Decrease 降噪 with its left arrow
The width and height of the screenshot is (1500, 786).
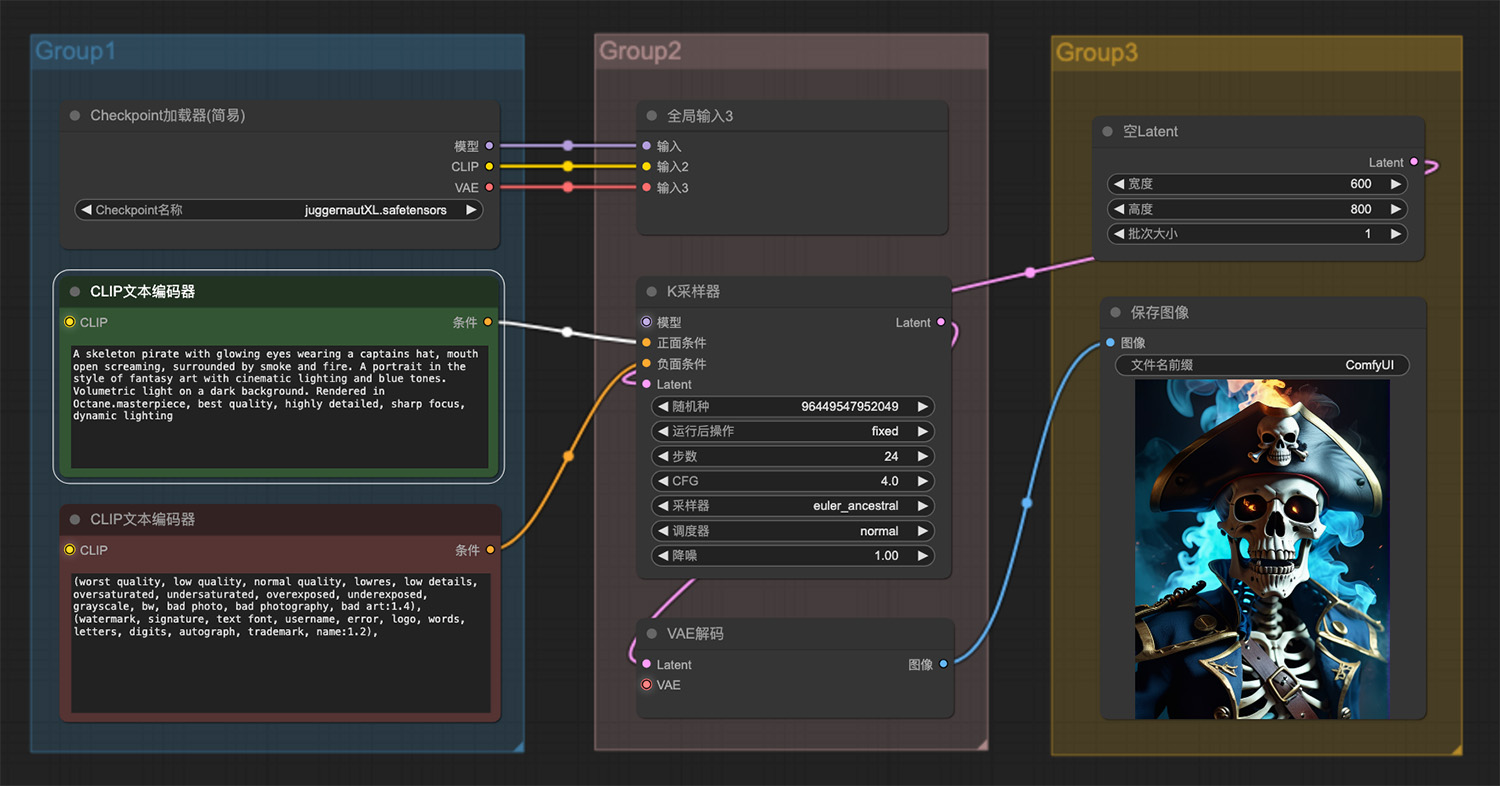coord(664,555)
